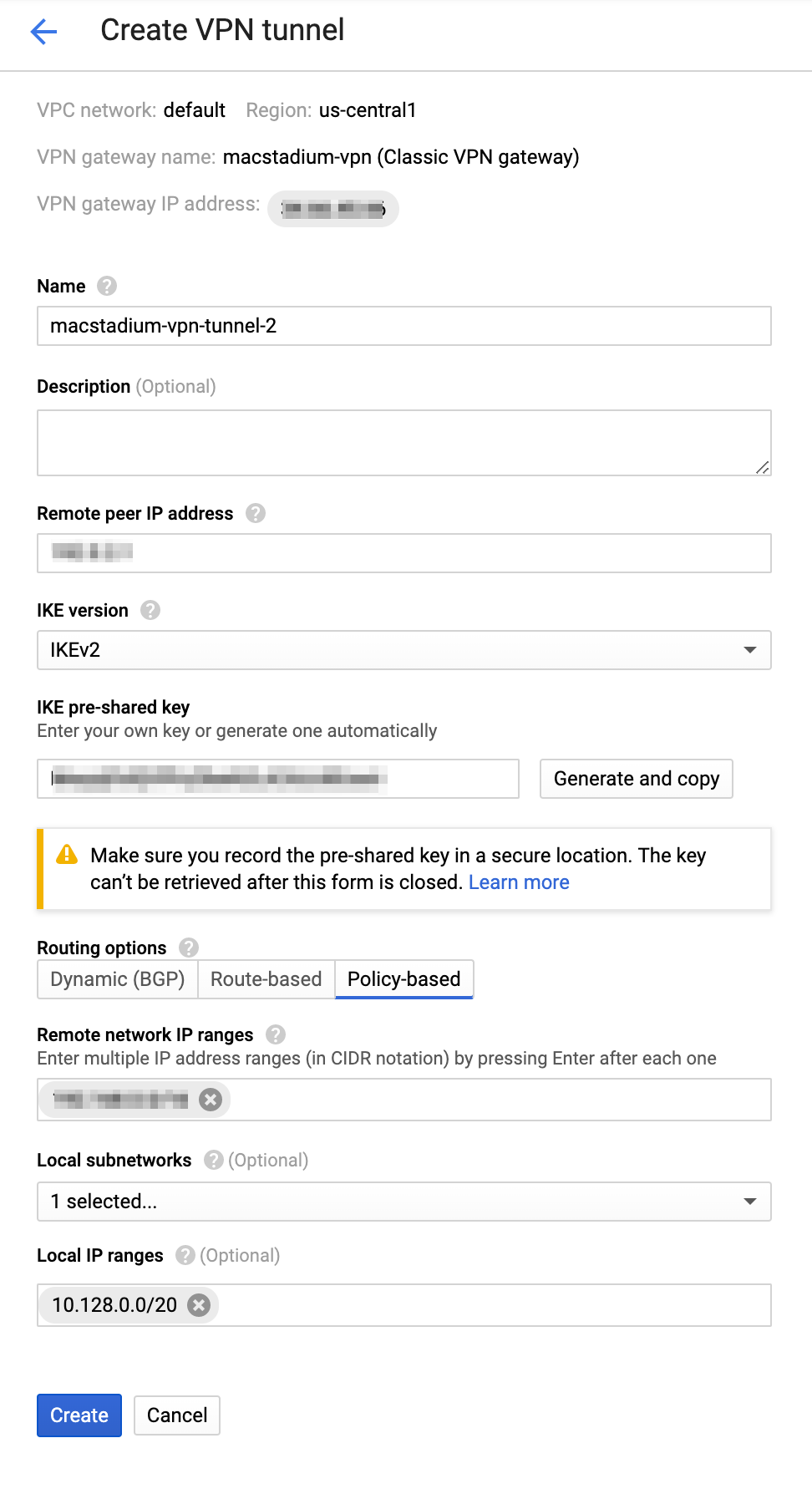Follow the Learn more link
Screen dimensions: 812x1494
[519, 882]
